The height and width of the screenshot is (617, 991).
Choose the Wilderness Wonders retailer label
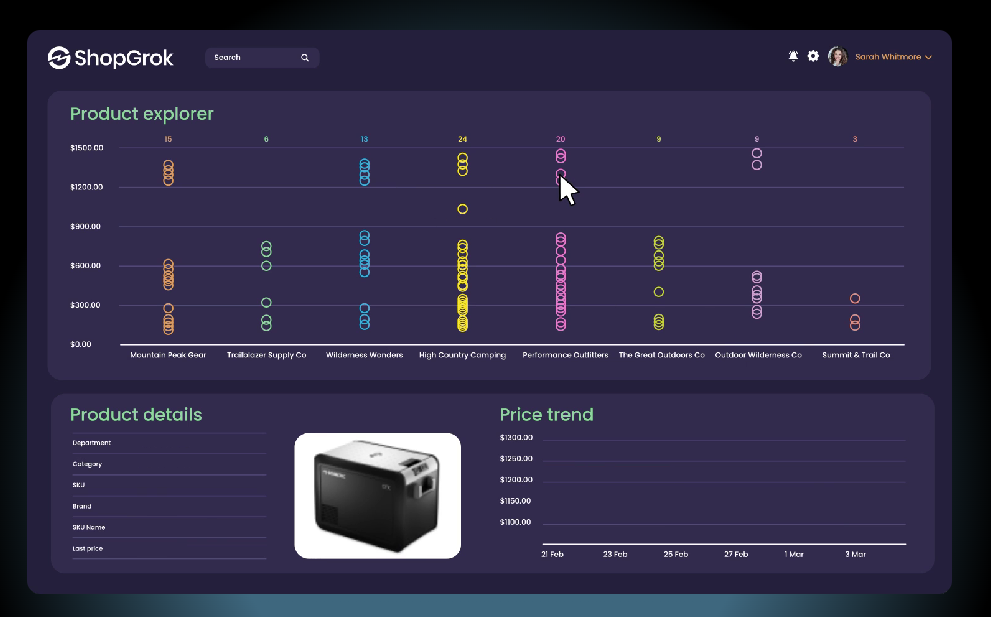[x=365, y=355]
